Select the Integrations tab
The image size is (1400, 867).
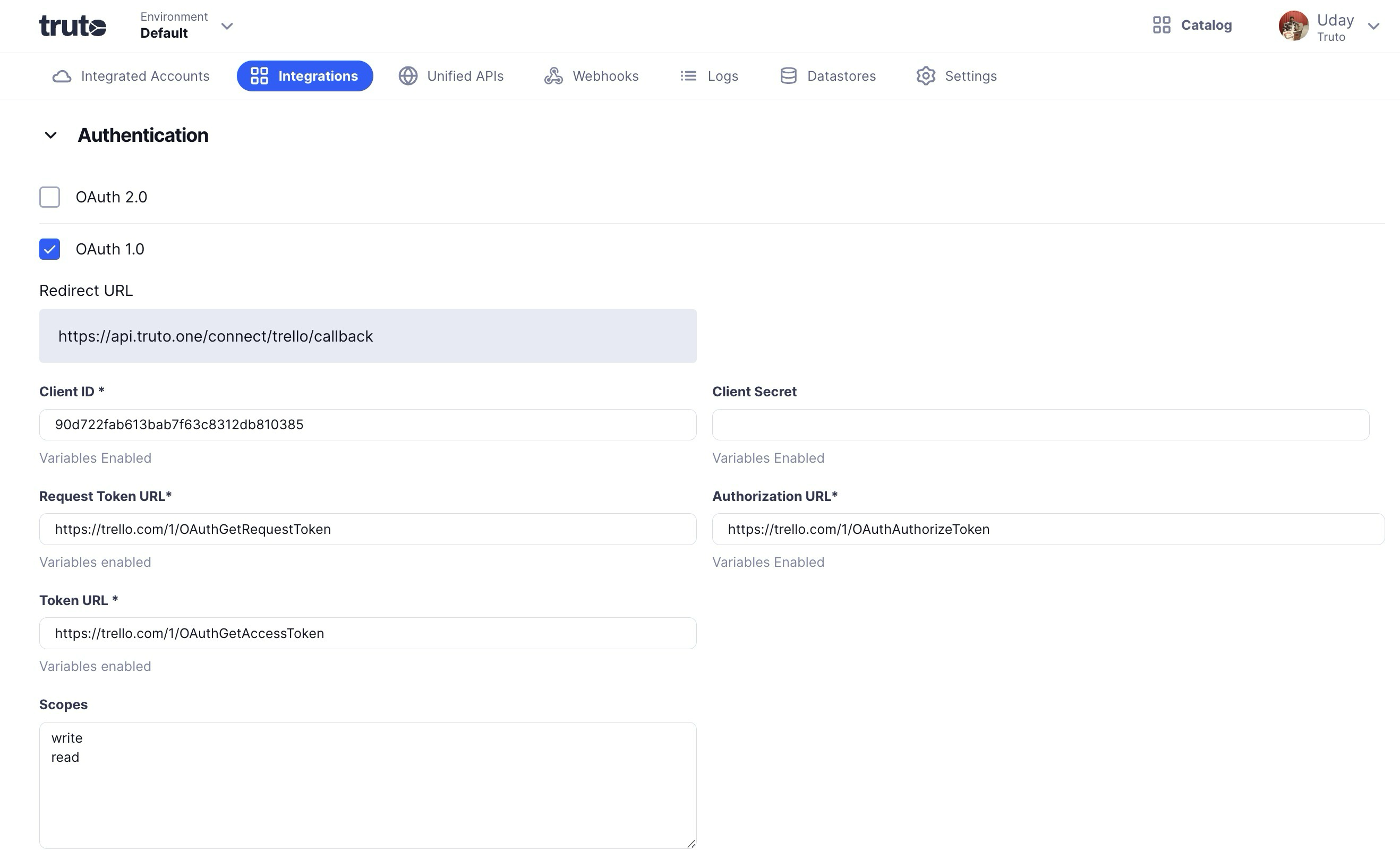pyautogui.click(x=305, y=75)
